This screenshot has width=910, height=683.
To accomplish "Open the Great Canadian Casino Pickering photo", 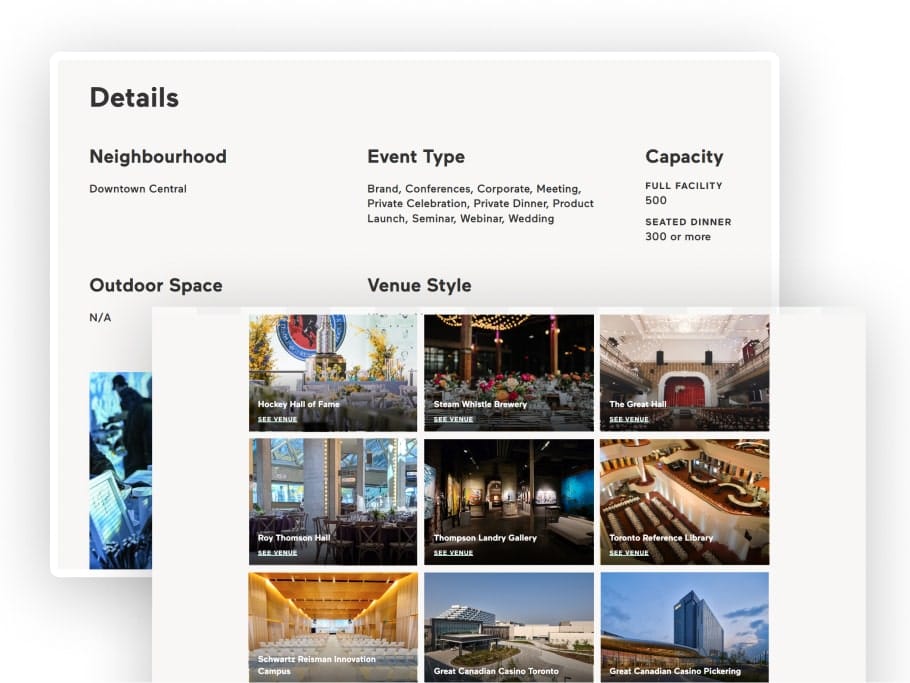I will pyautogui.click(x=685, y=627).
